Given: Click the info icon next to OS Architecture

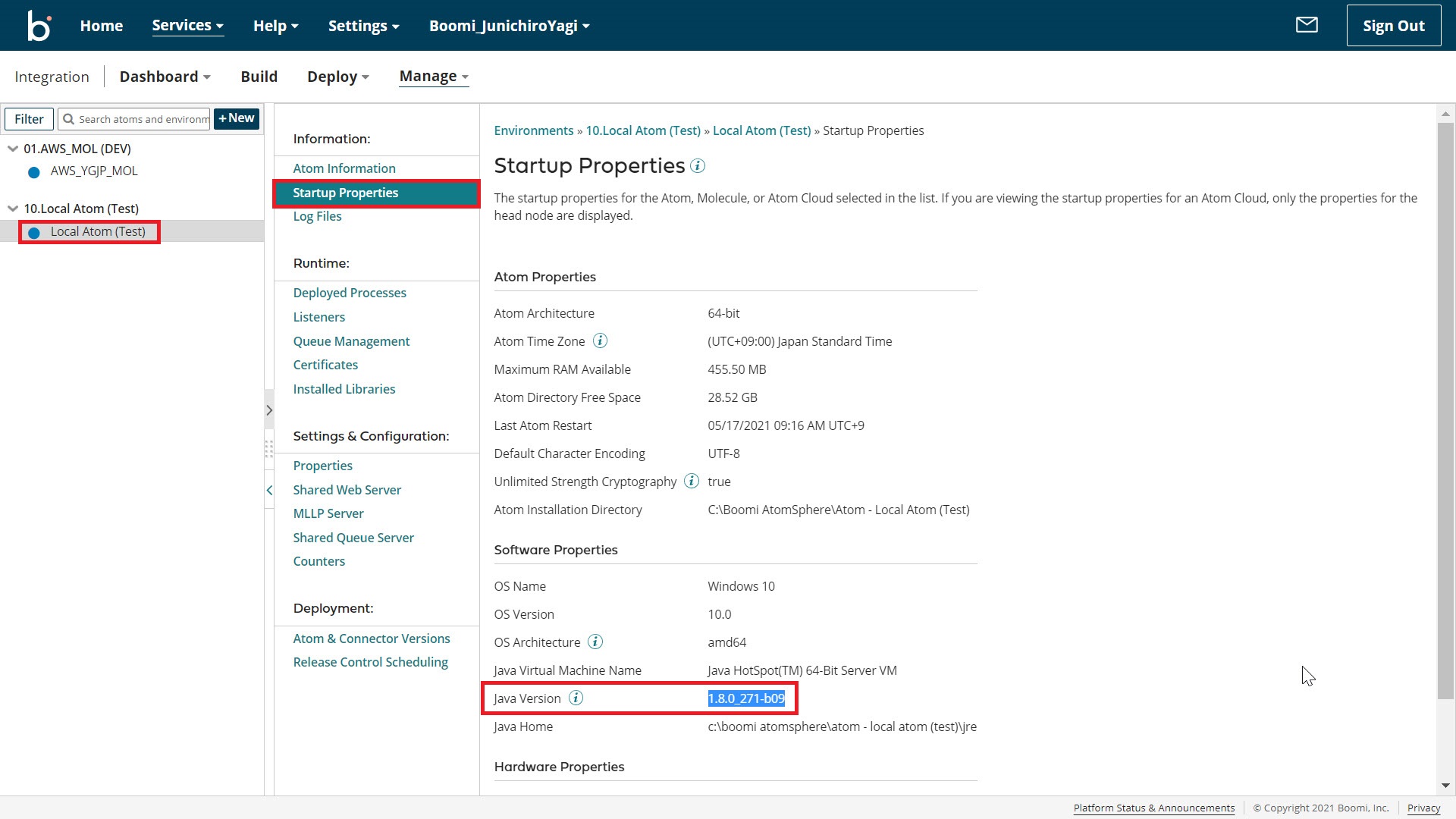Looking at the screenshot, I should 595,642.
